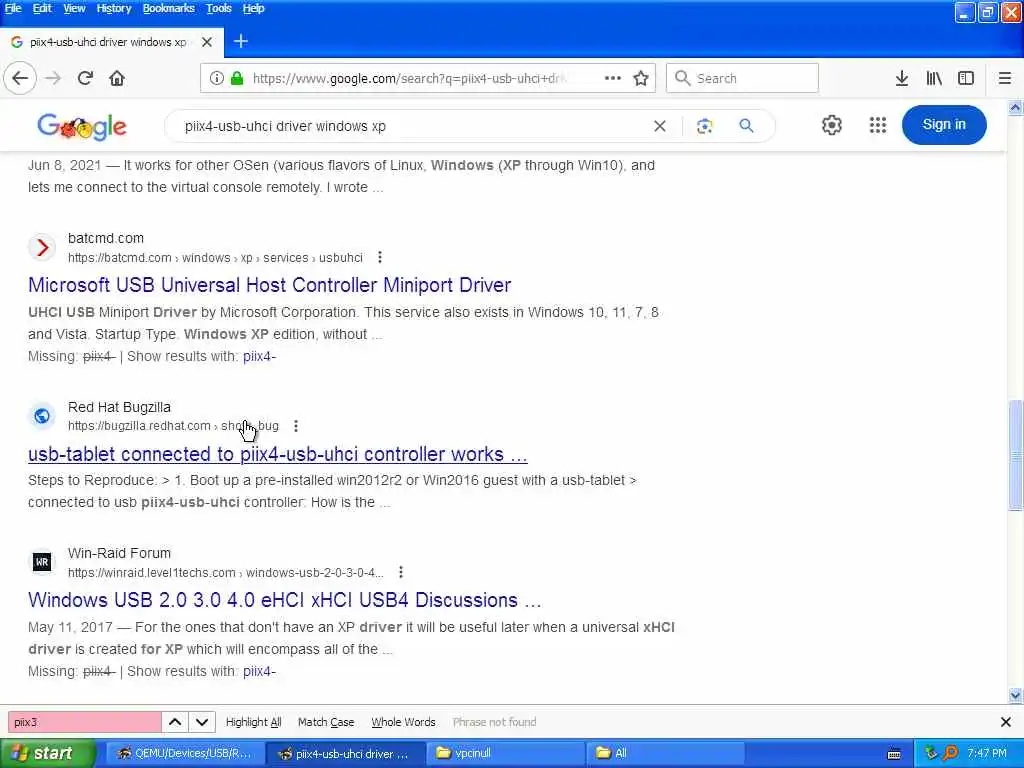Click the vertical scrollbar thumb

point(1016,455)
